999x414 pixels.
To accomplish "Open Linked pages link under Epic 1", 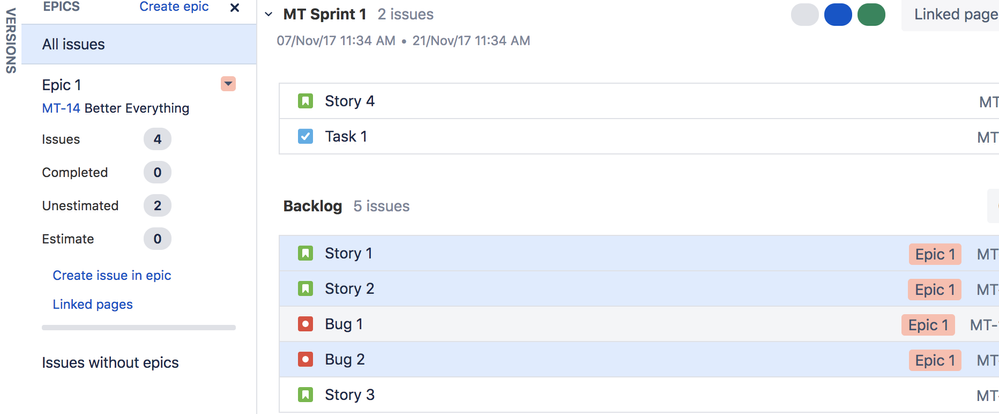I will click(92, 304).
